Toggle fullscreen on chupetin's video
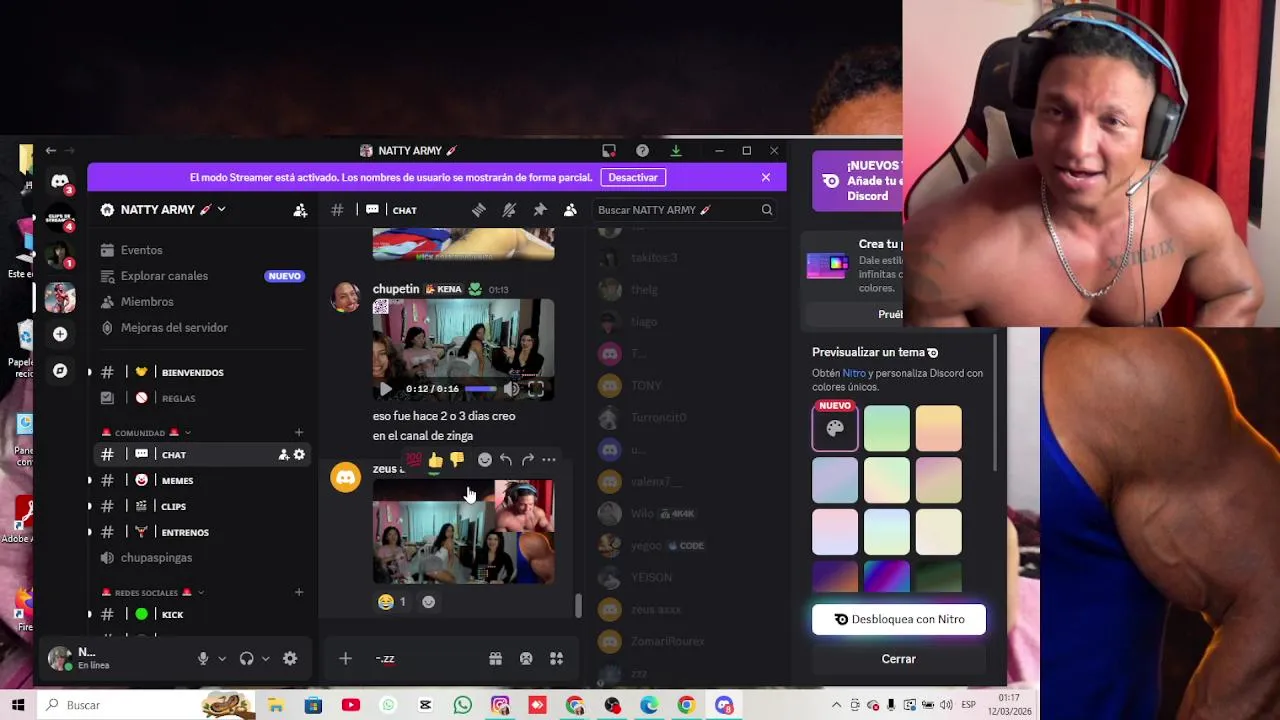This screenshot has width=1280, height=720. (536, 389)
